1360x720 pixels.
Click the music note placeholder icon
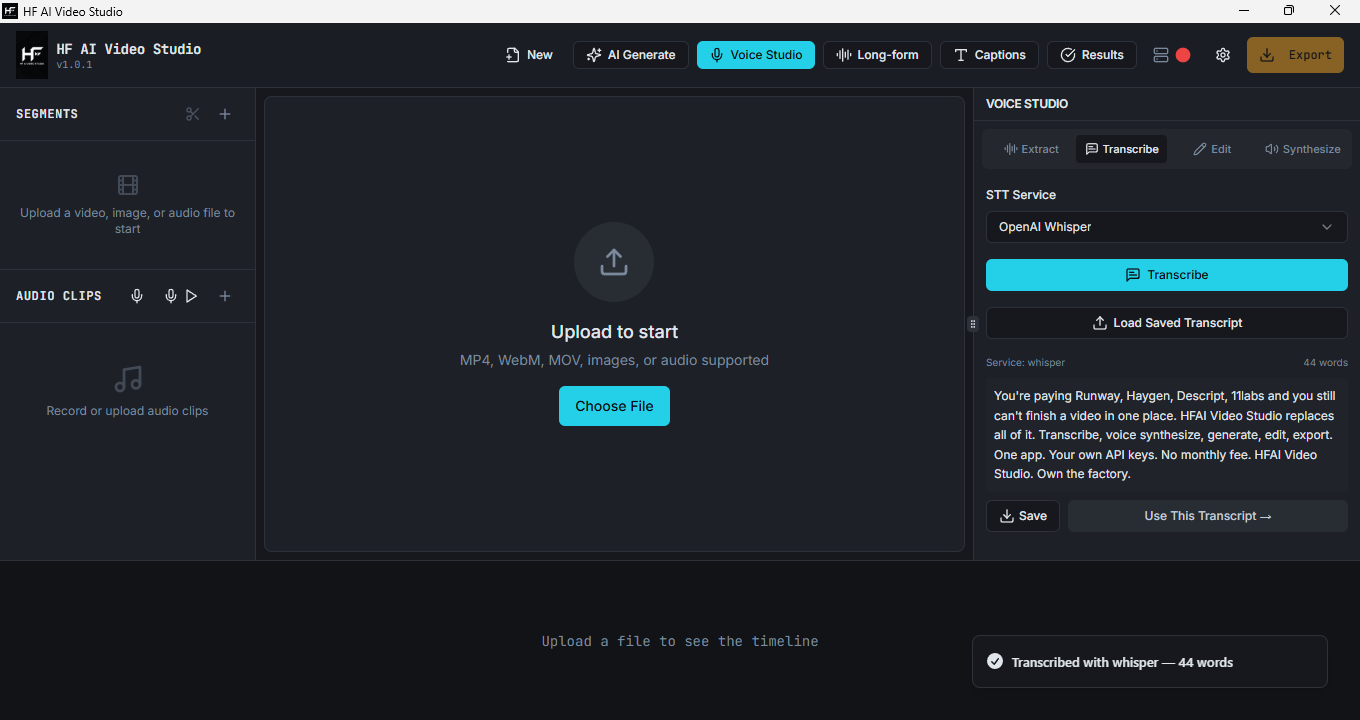pyautogui.click(x=128, y=379)
